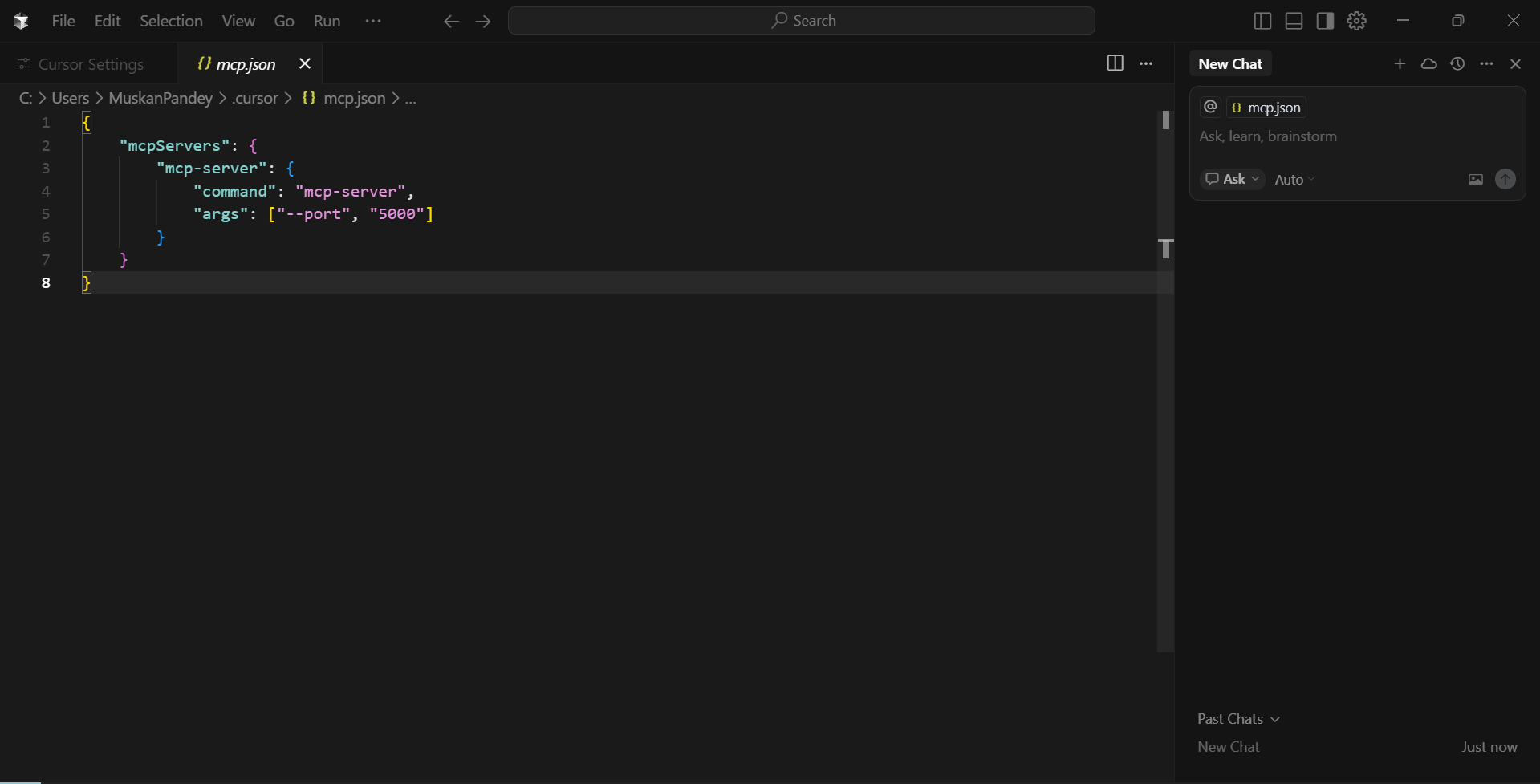Click the "mcpServers" key text
1540x784 pixels.
pyautogui.click(x=175, y=146)
